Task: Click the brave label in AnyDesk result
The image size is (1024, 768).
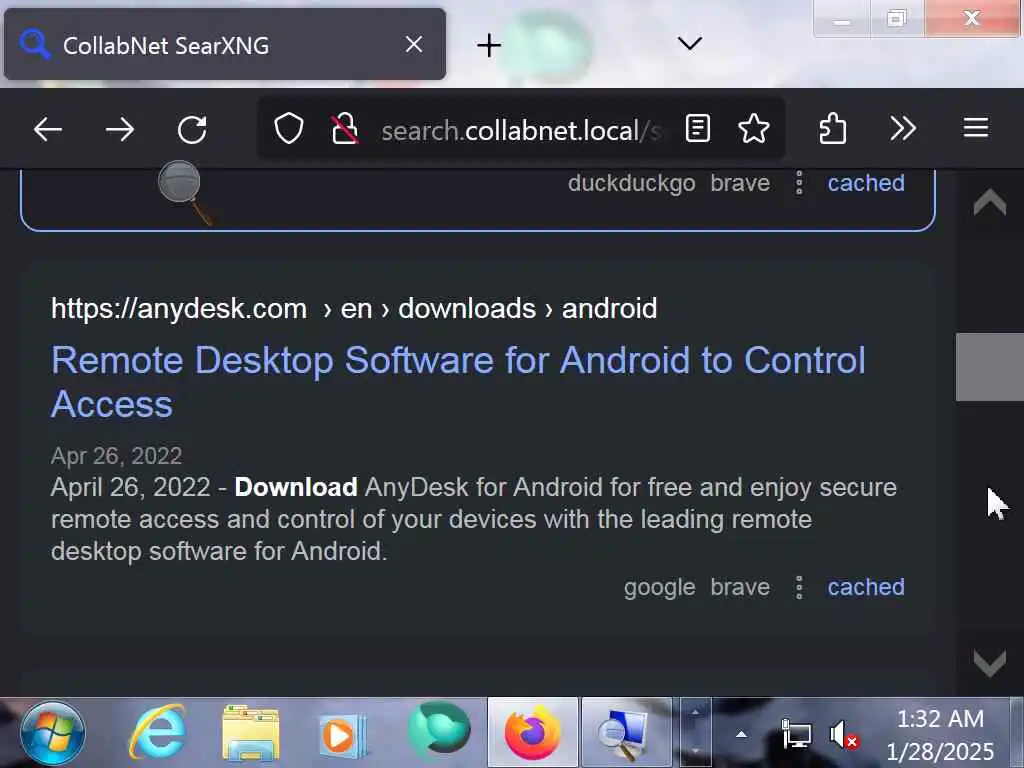Action: point(740,587)
